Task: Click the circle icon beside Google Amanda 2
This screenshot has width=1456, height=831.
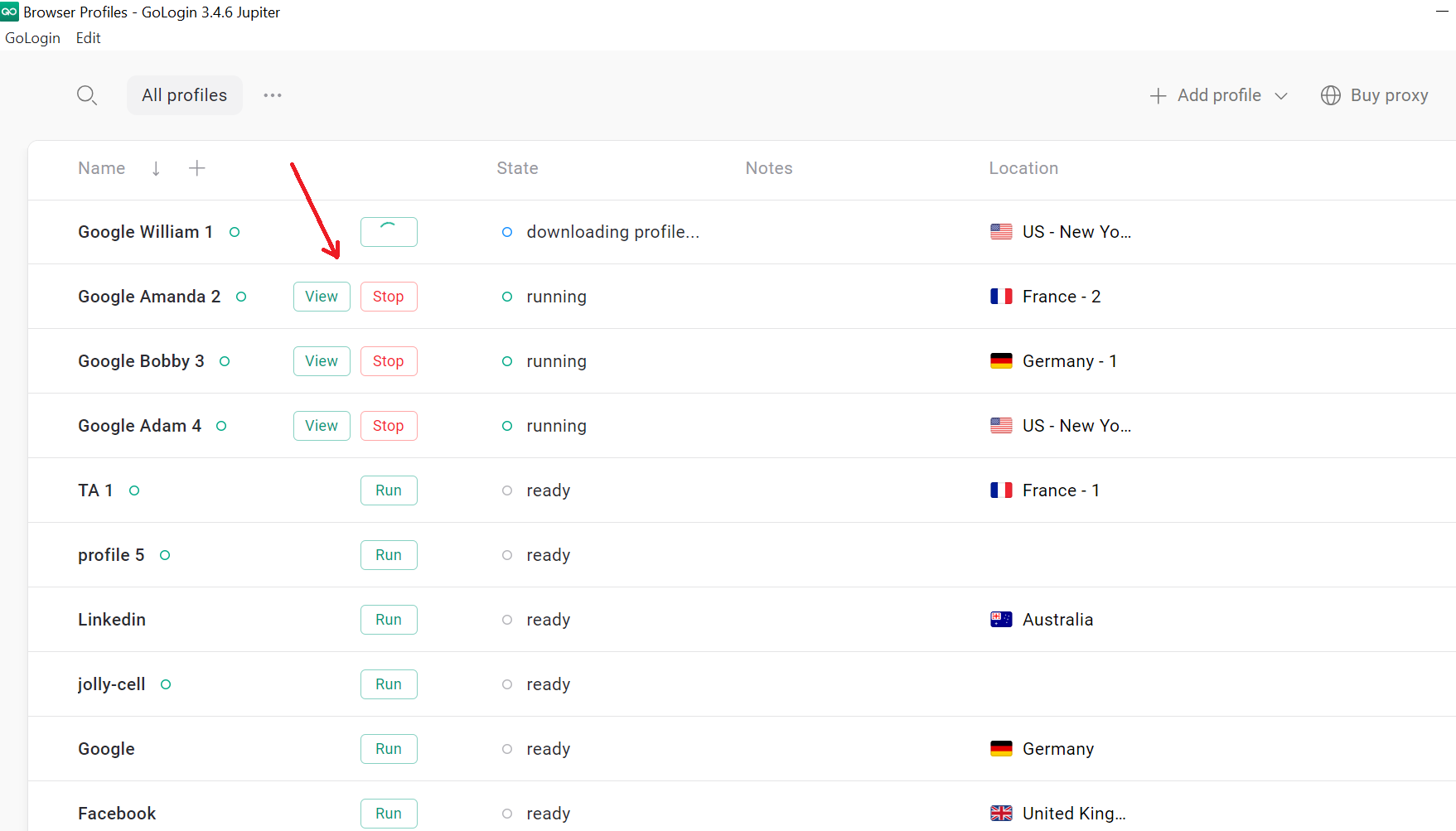Action: pyautogui.click(x=241, y=297)
